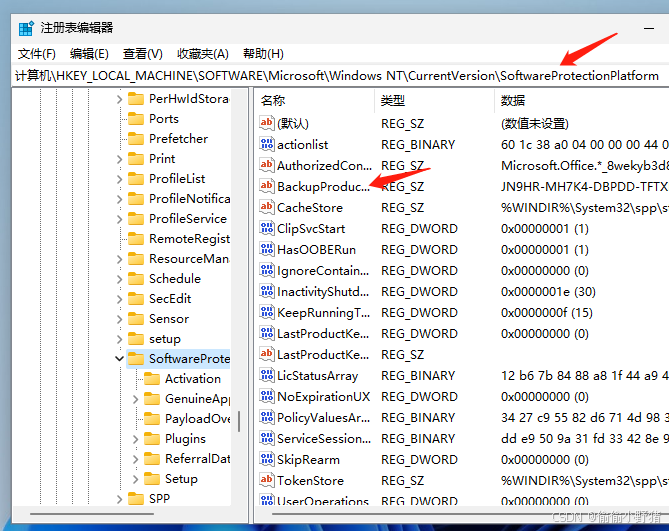Click the CacheStore string value icon
The width and height of the screenshot is (669, 531).
coord(267,207)
